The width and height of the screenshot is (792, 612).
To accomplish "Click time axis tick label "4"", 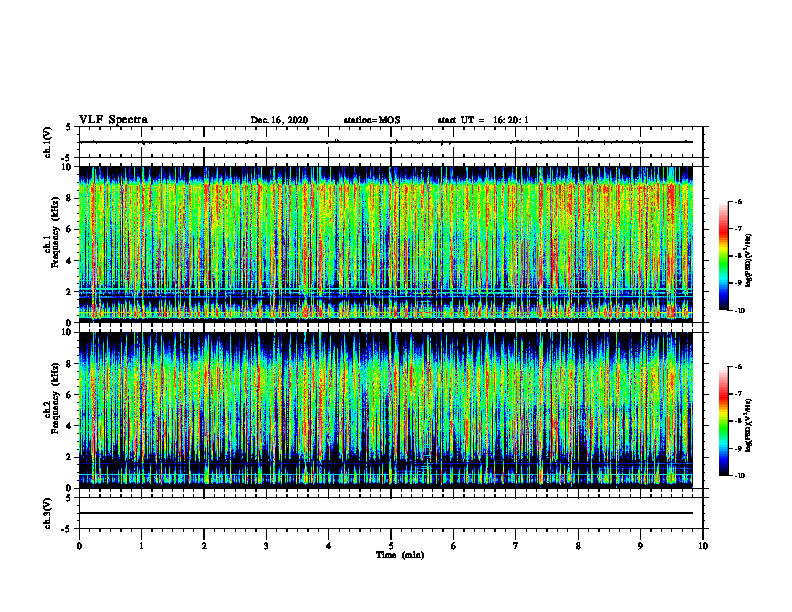I will tap(329, 546).
